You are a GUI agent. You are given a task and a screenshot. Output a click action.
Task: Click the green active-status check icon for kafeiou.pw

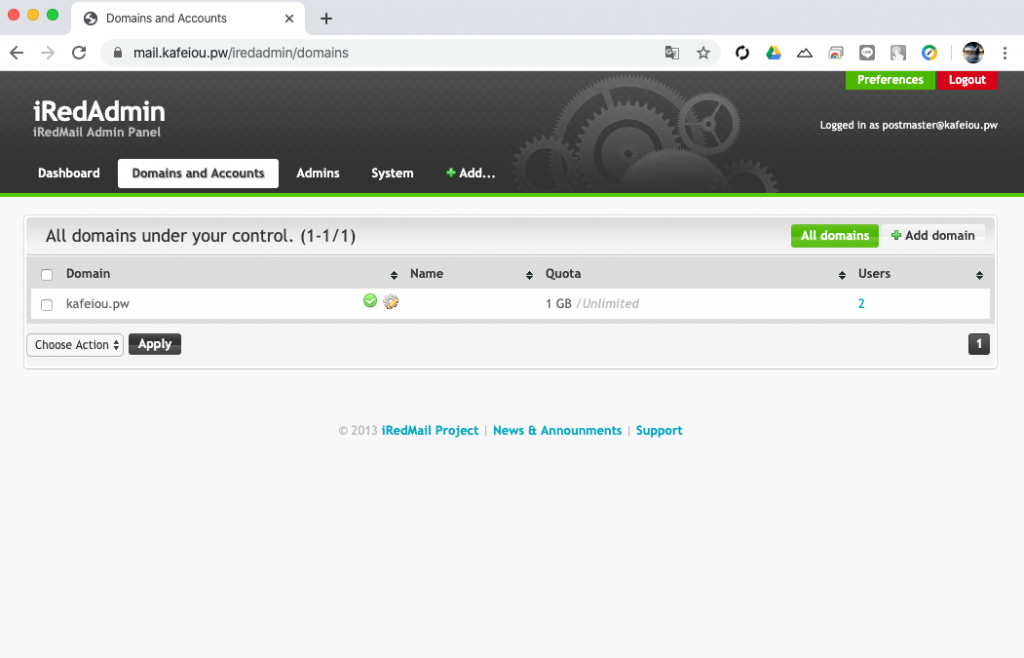pos(370,300)
